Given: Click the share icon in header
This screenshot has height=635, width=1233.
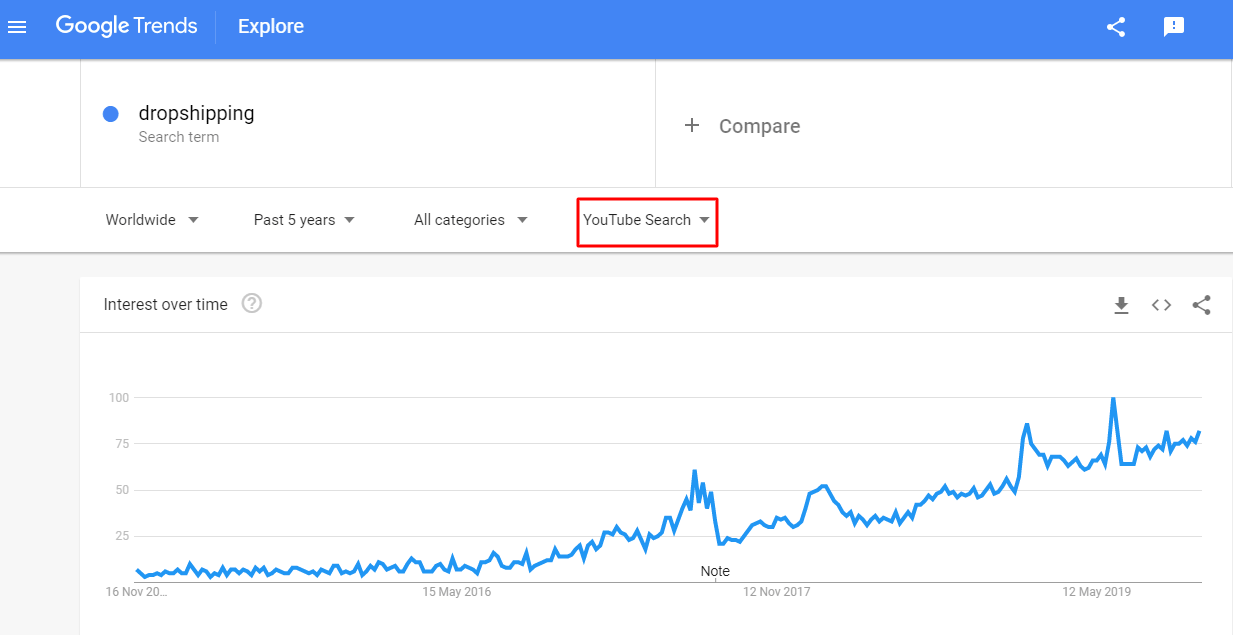Looking at the screenshot, I should [1116, 27].
